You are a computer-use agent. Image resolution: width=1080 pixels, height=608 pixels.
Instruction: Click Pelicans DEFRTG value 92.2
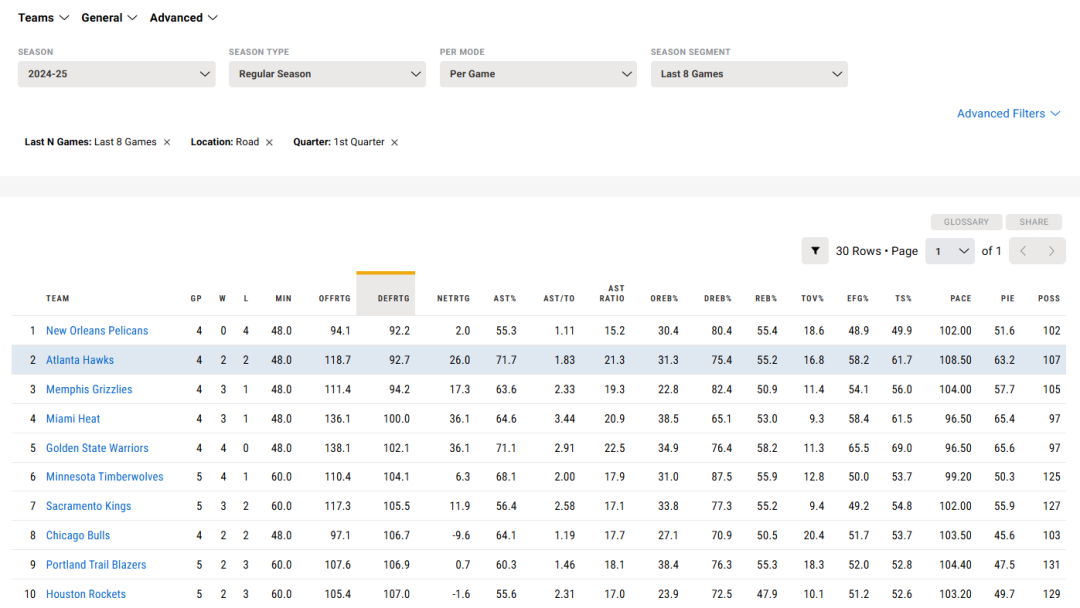tap(399, 331)
